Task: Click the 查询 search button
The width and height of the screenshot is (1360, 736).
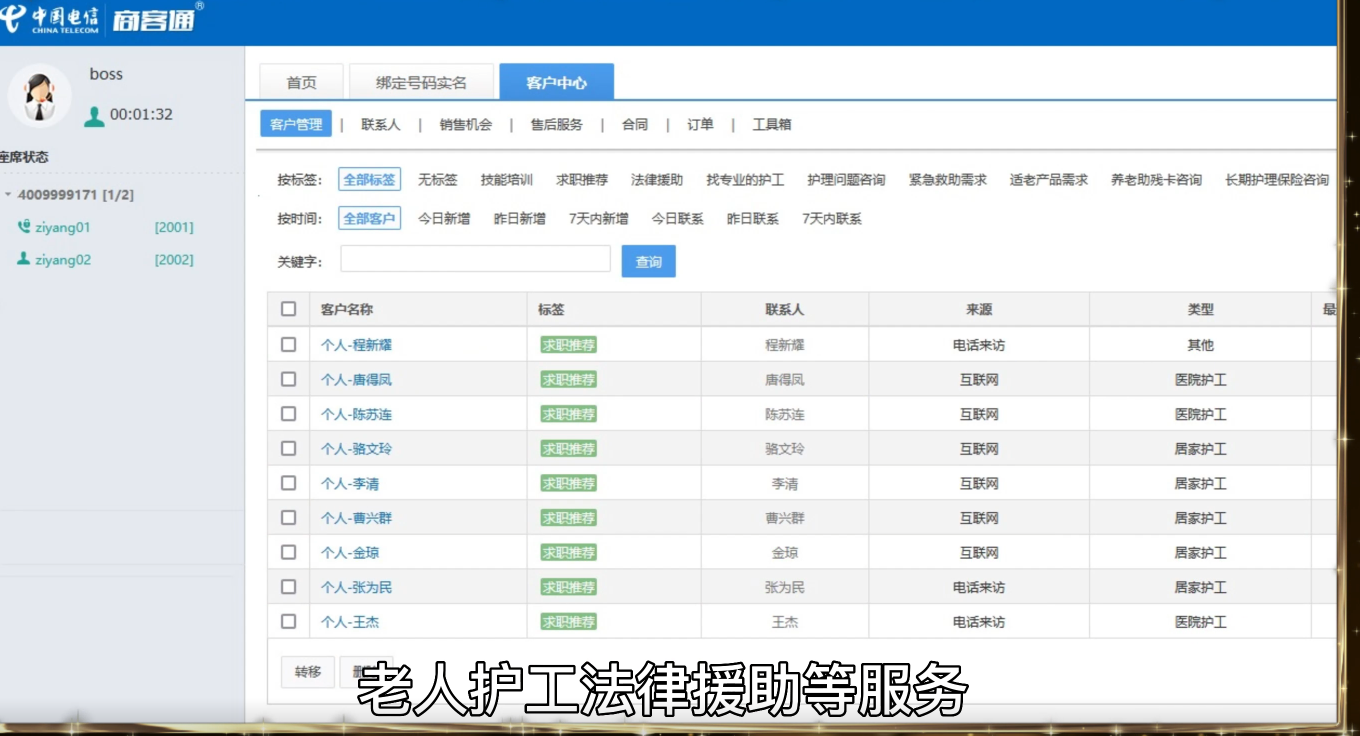Action: [x=649, y=261]
